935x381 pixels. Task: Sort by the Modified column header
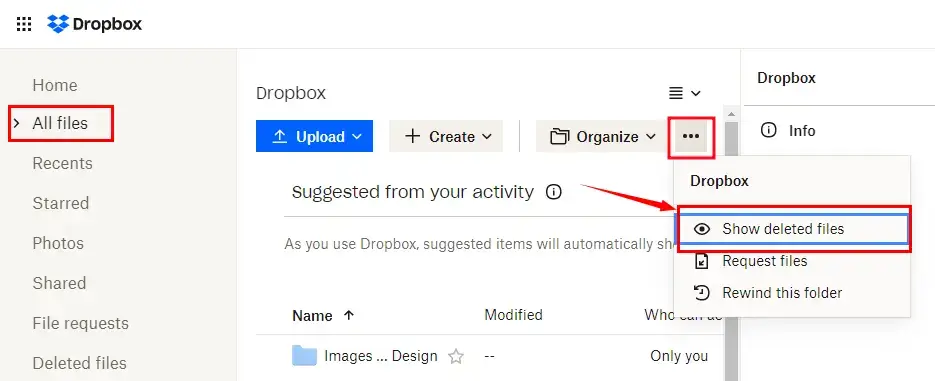pyautogui.click(x=513, y=315)
